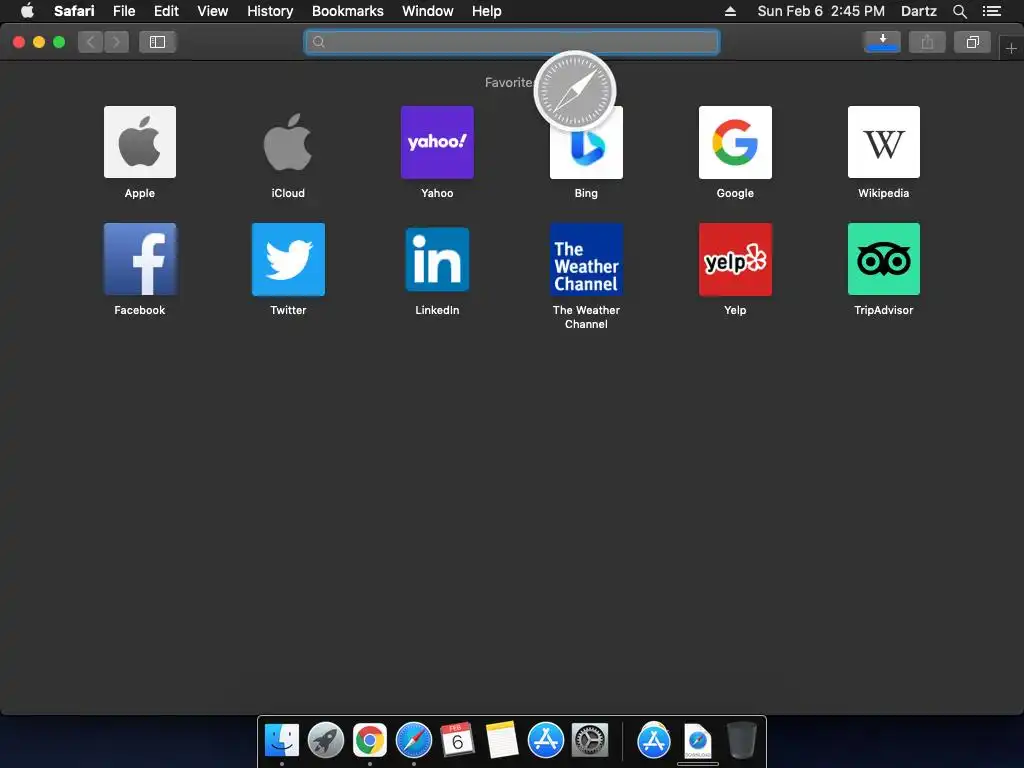This screenshot has width=1024, height=768.
Task: Open the Yahoo favorite tile
Action: click(437, 142)
